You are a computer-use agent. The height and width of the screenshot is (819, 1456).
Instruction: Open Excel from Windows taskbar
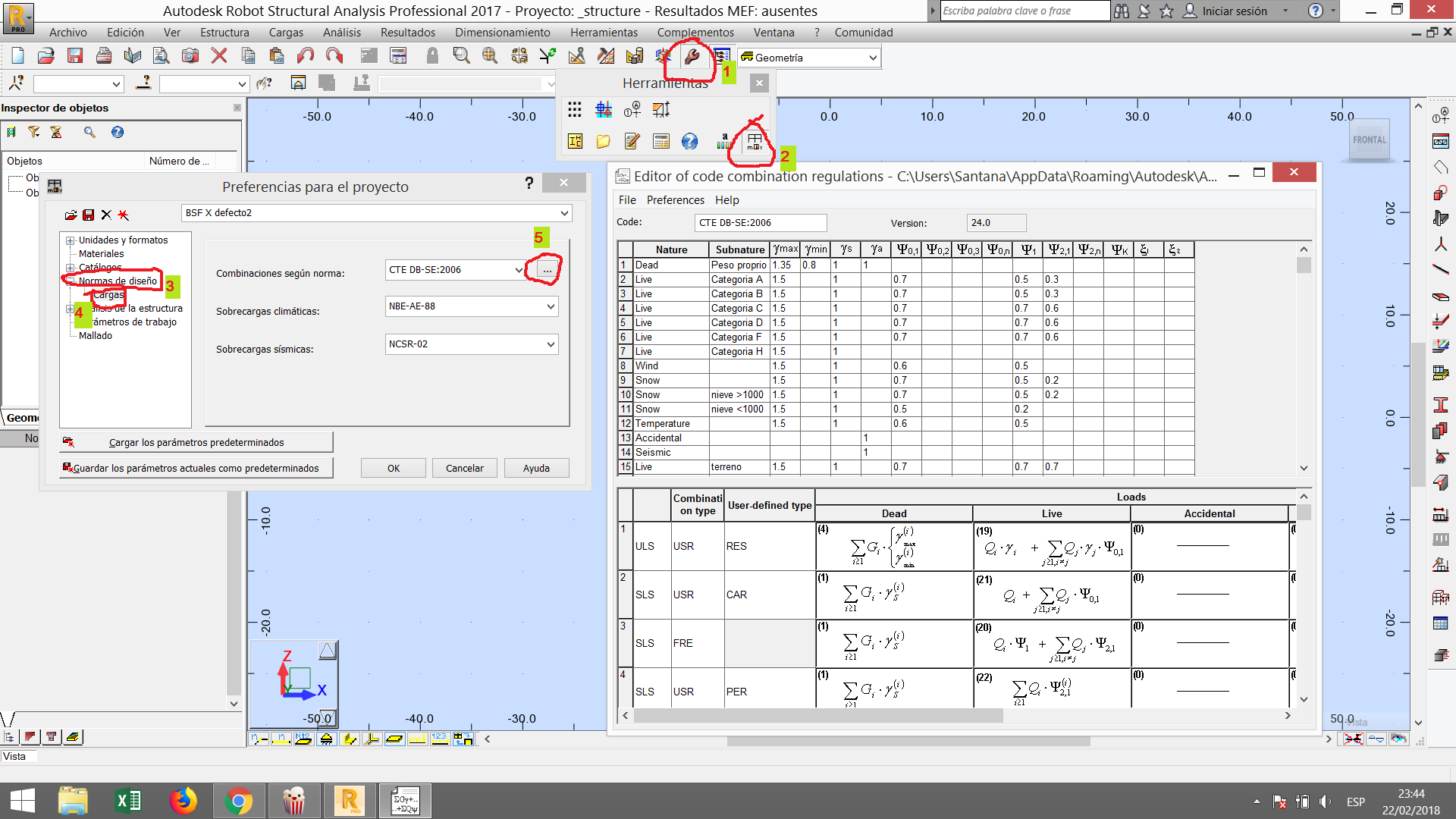128,801
